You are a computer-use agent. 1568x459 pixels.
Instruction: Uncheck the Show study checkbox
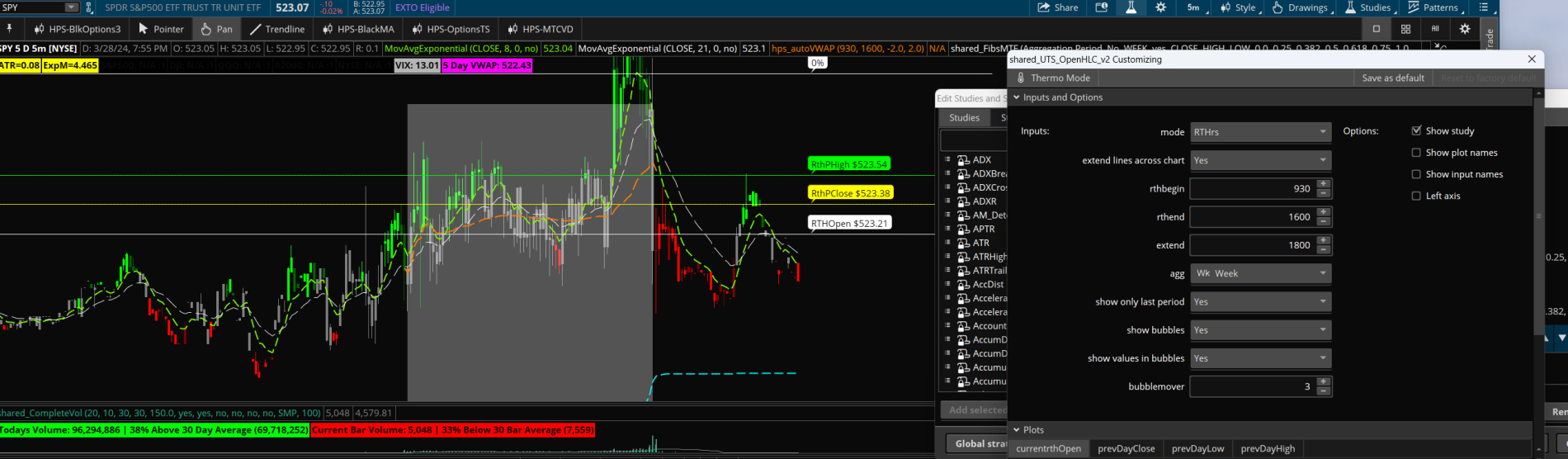[1416, 130]
